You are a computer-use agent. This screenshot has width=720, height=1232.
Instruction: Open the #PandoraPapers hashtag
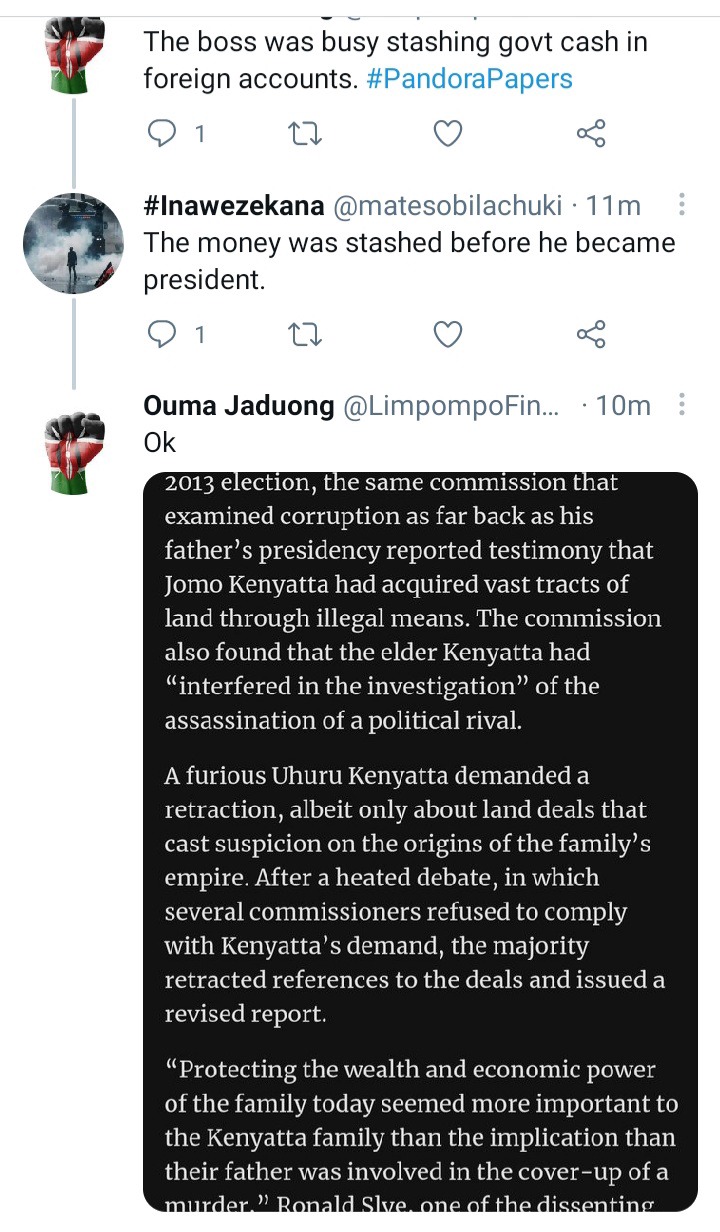coord(470,79)
